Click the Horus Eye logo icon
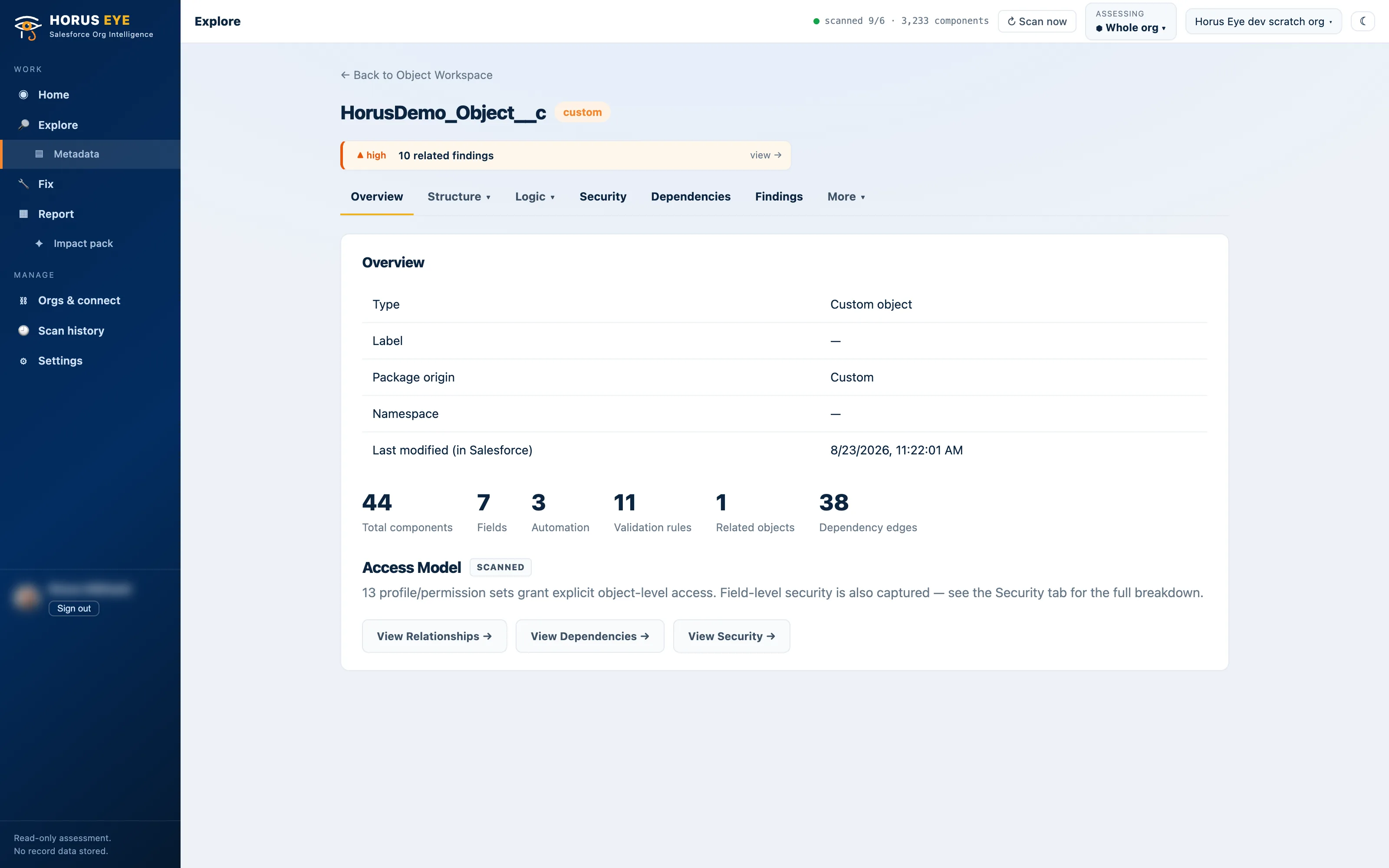 tap(27, 27)
